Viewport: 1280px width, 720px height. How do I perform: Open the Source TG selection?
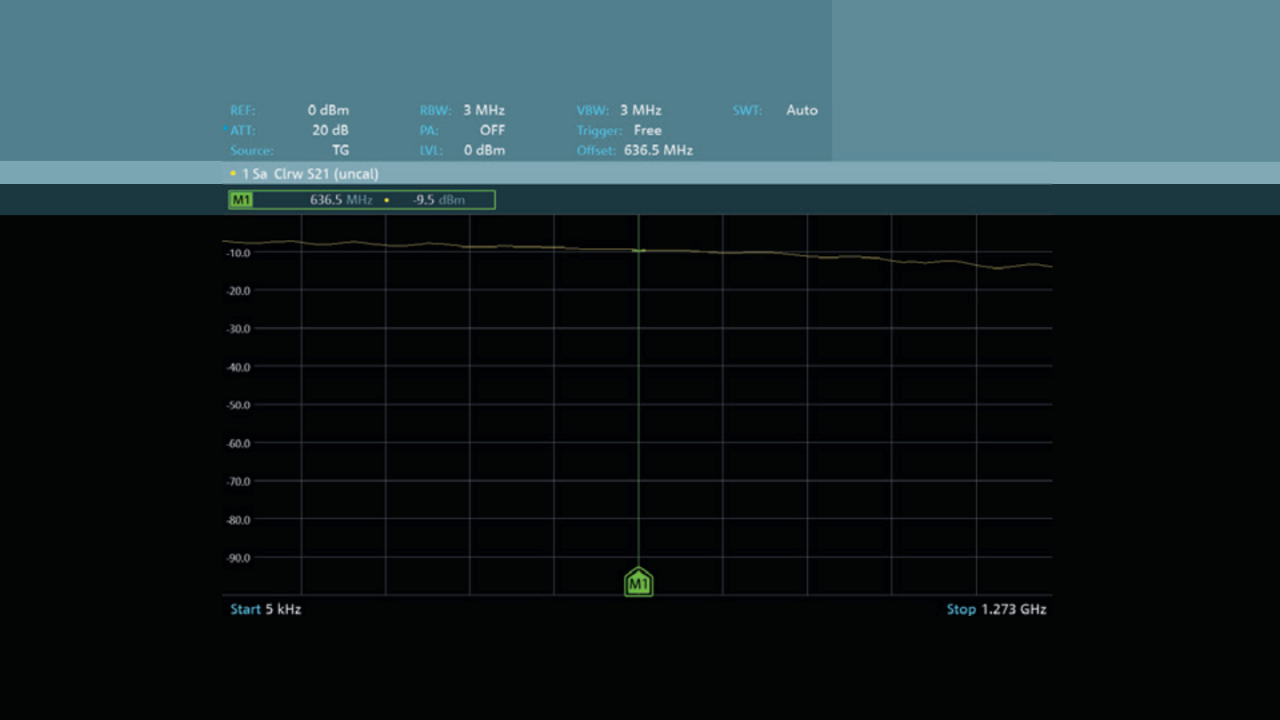340,150
